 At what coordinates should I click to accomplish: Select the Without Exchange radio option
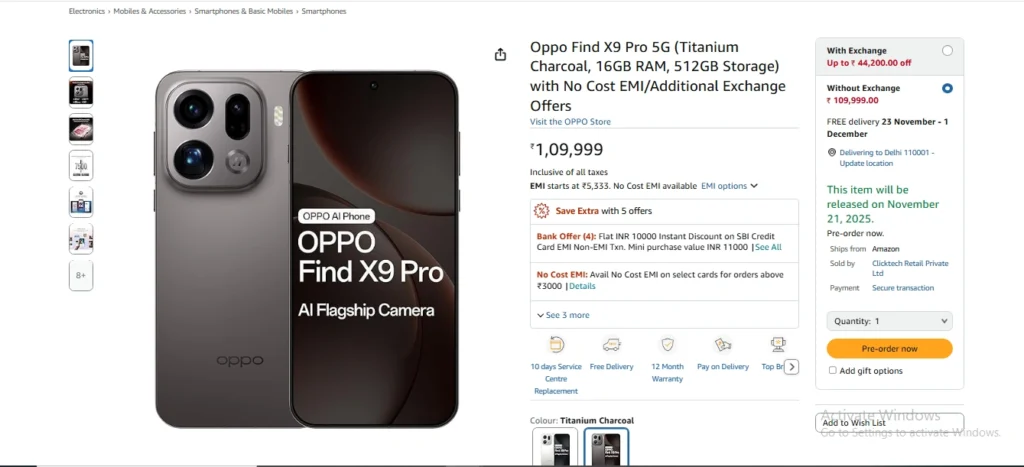[x=947, y=89]
